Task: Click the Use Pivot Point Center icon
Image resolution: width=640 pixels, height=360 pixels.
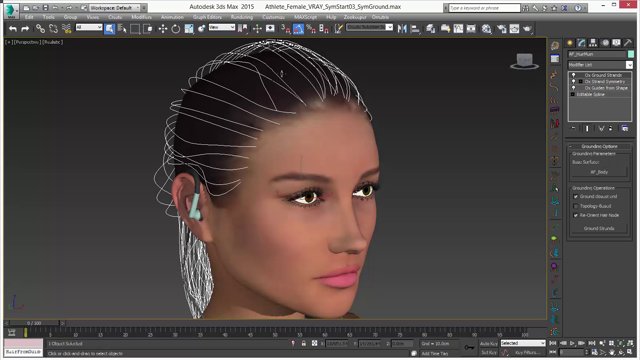Action: 242,29
